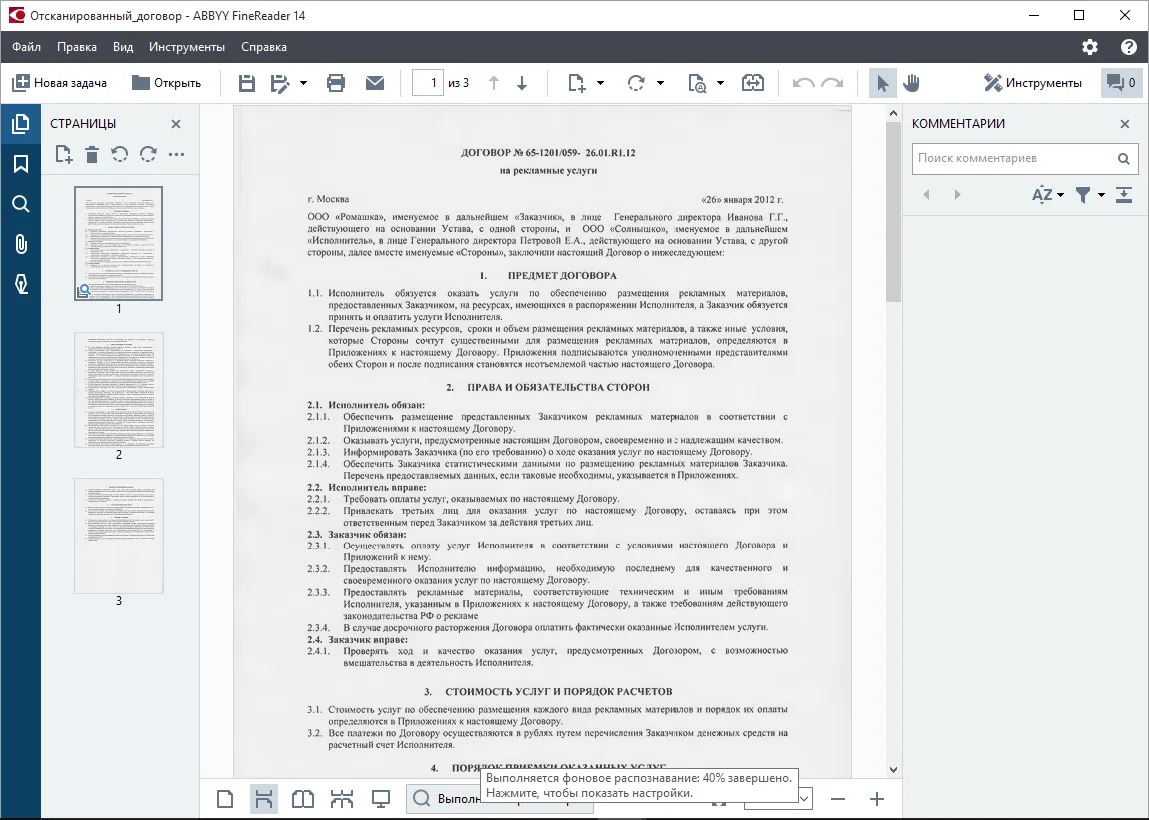Toggle the Comments panel counter button
This screenshot has height=820, width=1149.
pyautogui.click(x=1122, y=83)
